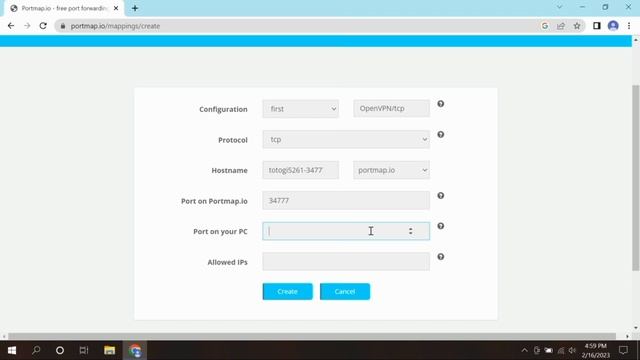Reload the portmap.io page

coord(43,26)
